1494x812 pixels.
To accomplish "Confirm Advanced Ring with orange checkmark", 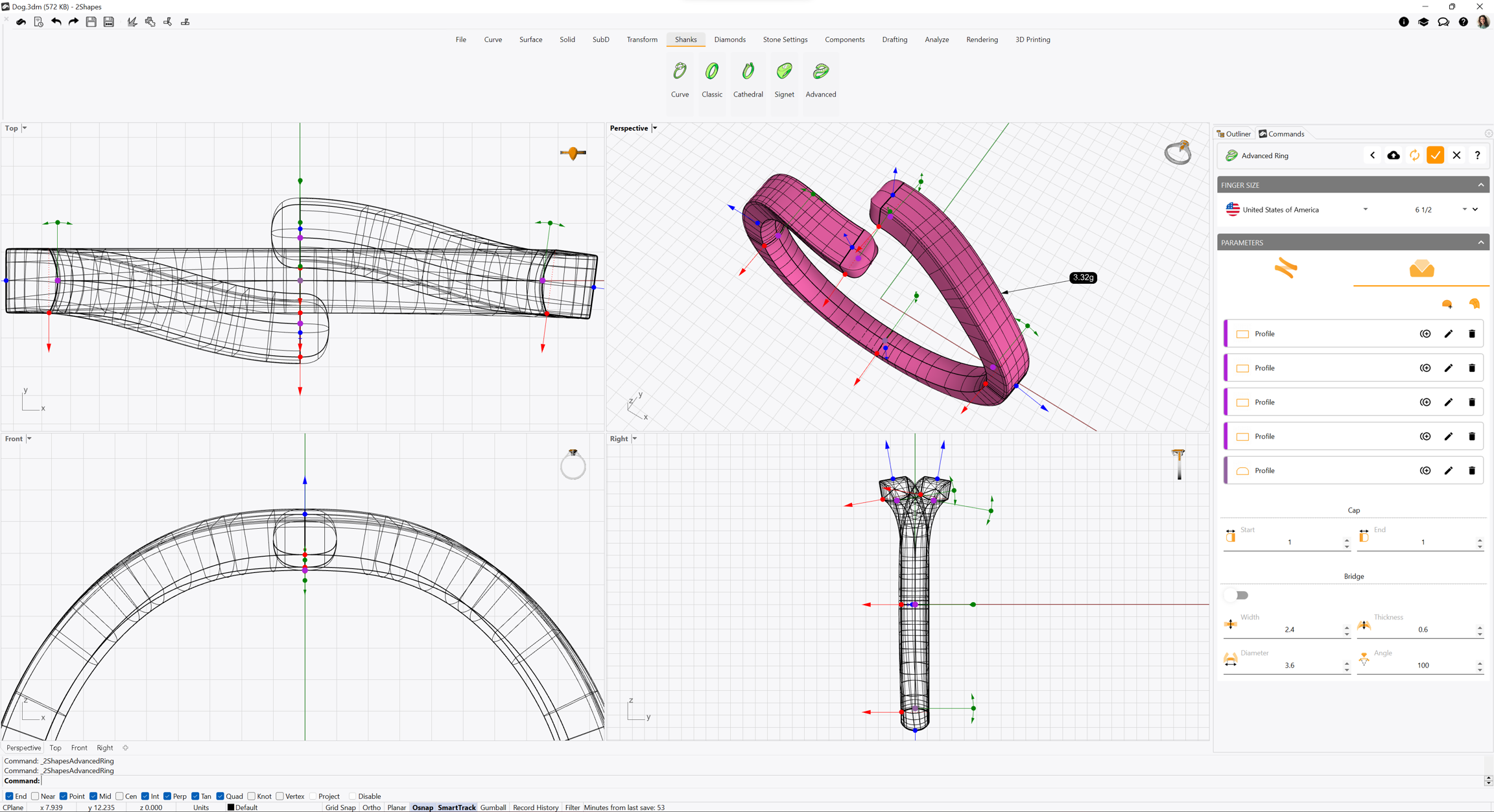I will (x=1435, y=156).
